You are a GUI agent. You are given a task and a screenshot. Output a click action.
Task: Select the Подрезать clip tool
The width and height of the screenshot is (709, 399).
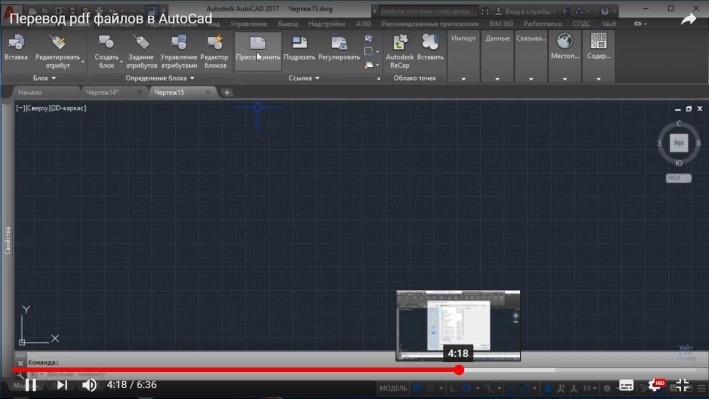[x=299, y=48]
